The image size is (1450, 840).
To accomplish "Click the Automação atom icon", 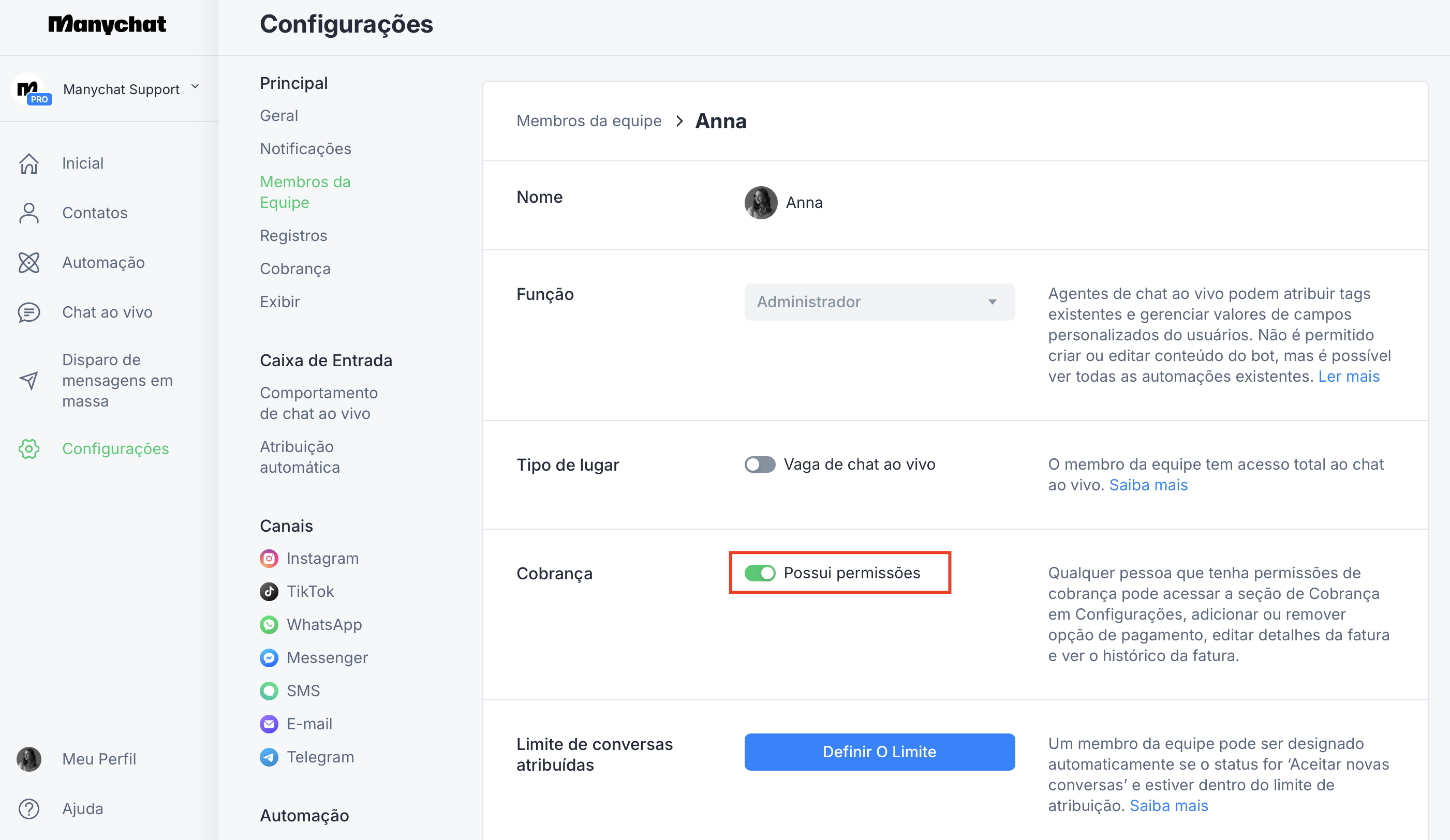I will point(29,263).
